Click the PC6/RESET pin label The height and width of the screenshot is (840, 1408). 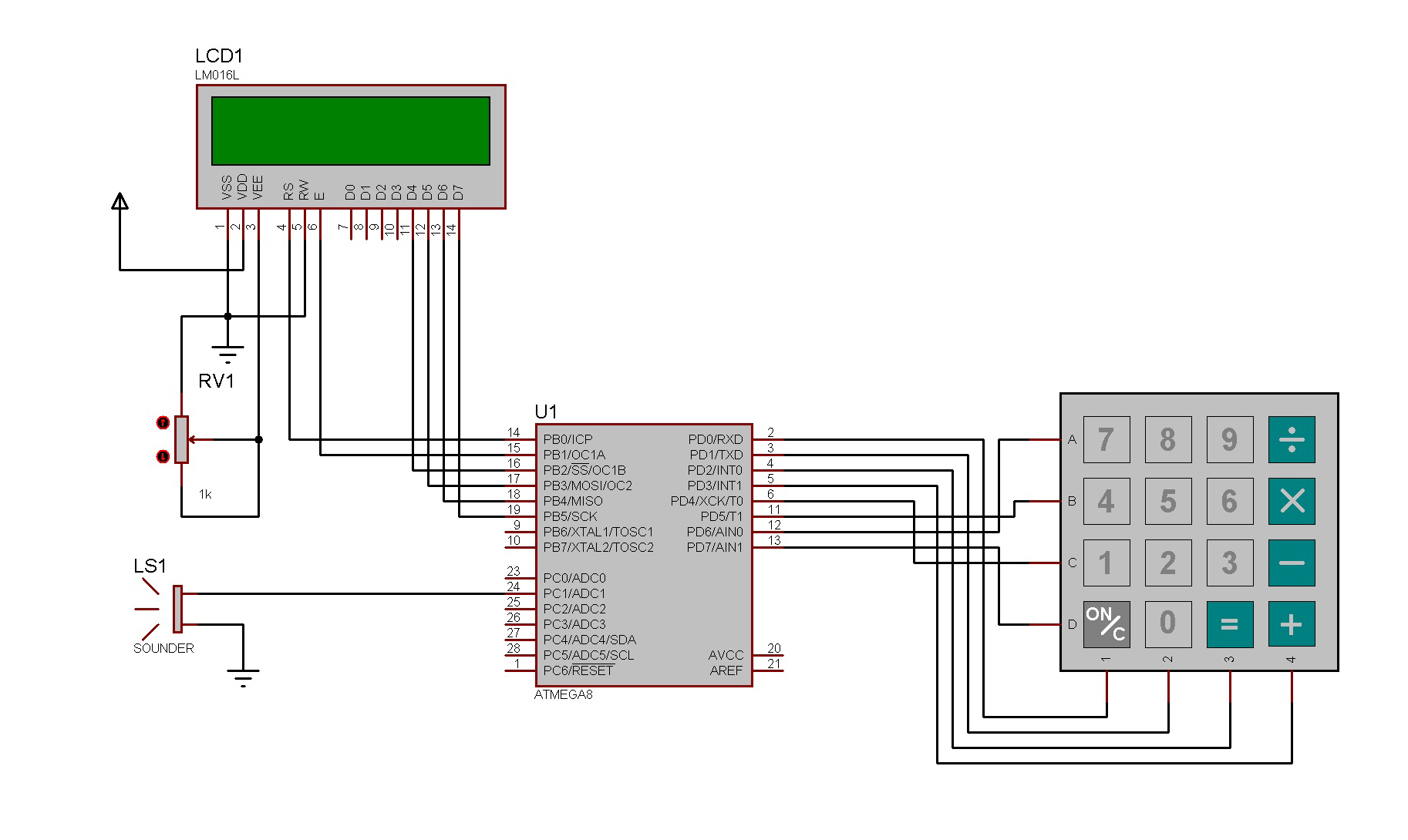pos(578,670)
